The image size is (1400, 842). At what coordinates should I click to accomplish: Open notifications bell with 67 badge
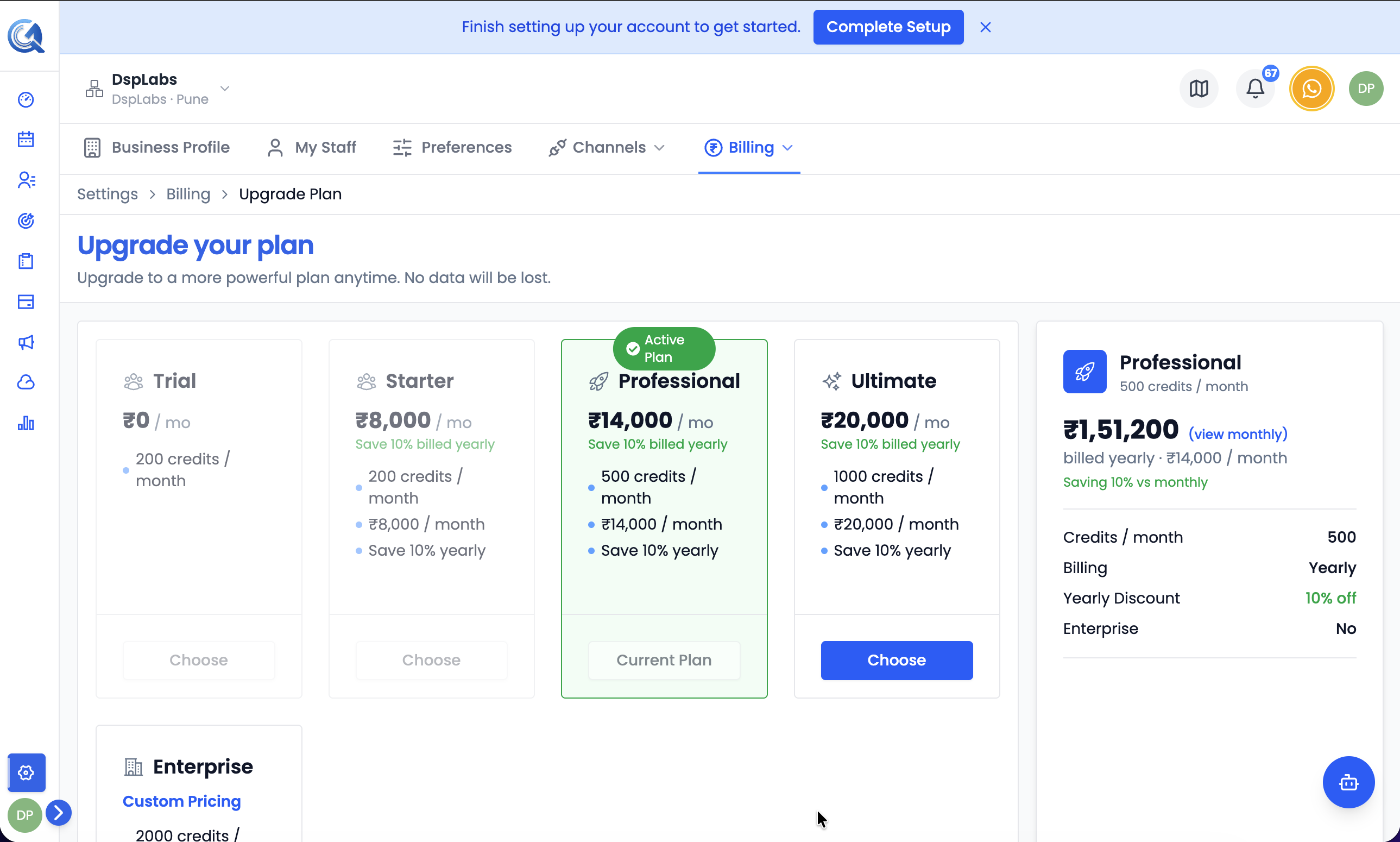pos(1256,89)
